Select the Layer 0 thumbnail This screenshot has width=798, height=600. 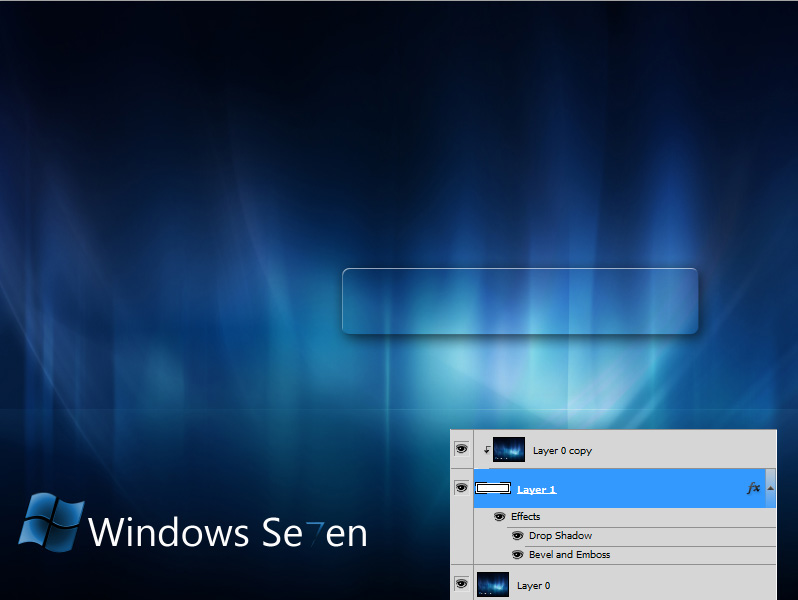click(493, 584)
